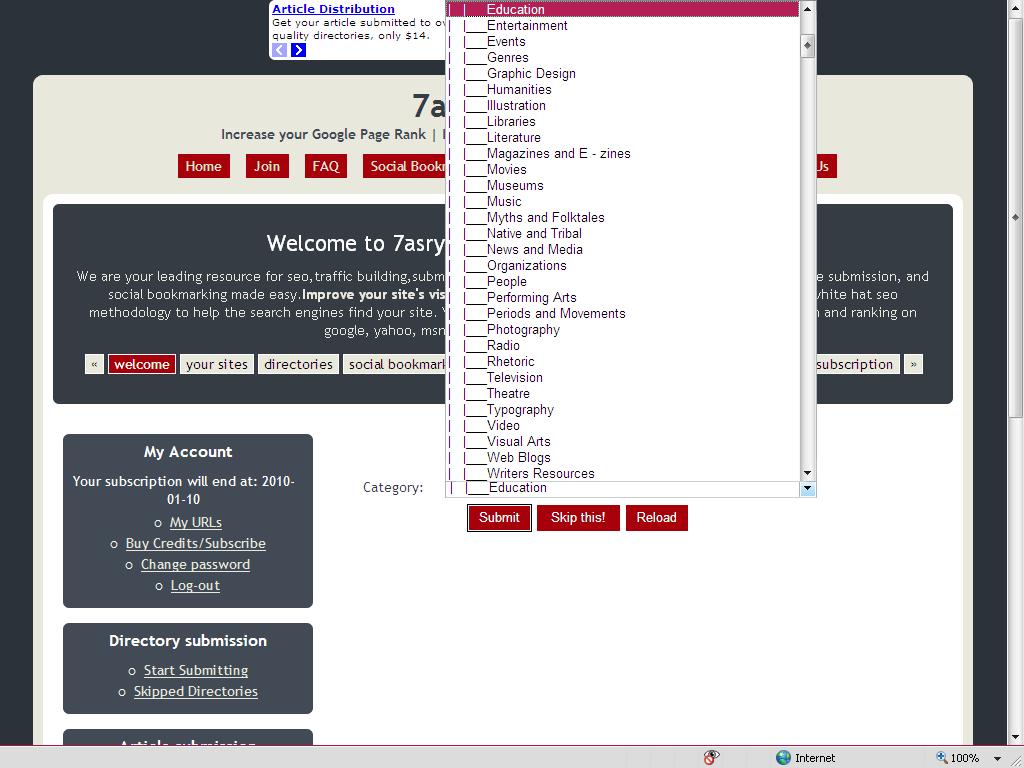Switch to the directories tab

click(298, 364)
